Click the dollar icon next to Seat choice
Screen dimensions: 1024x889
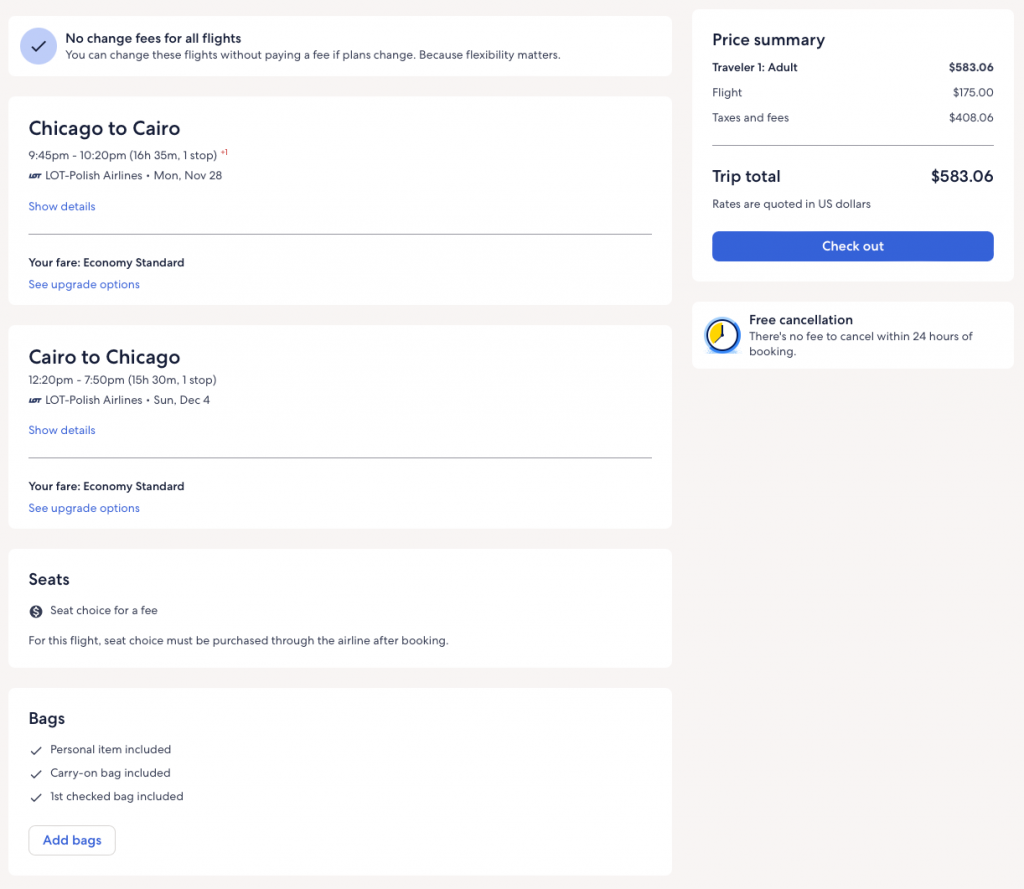point(36,611)
